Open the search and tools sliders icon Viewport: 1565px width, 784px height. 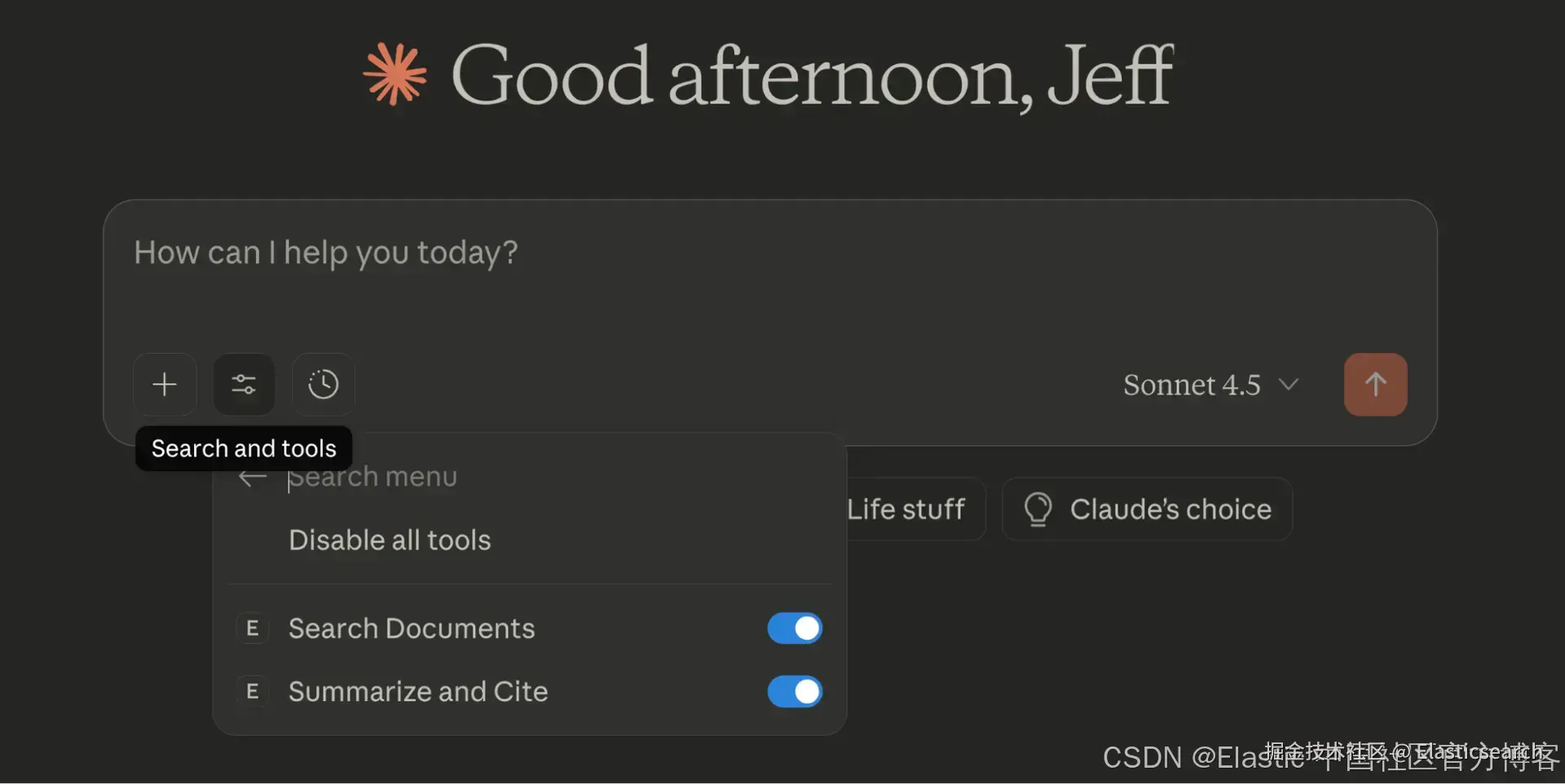pyautogui.click(x=244, y=385)
